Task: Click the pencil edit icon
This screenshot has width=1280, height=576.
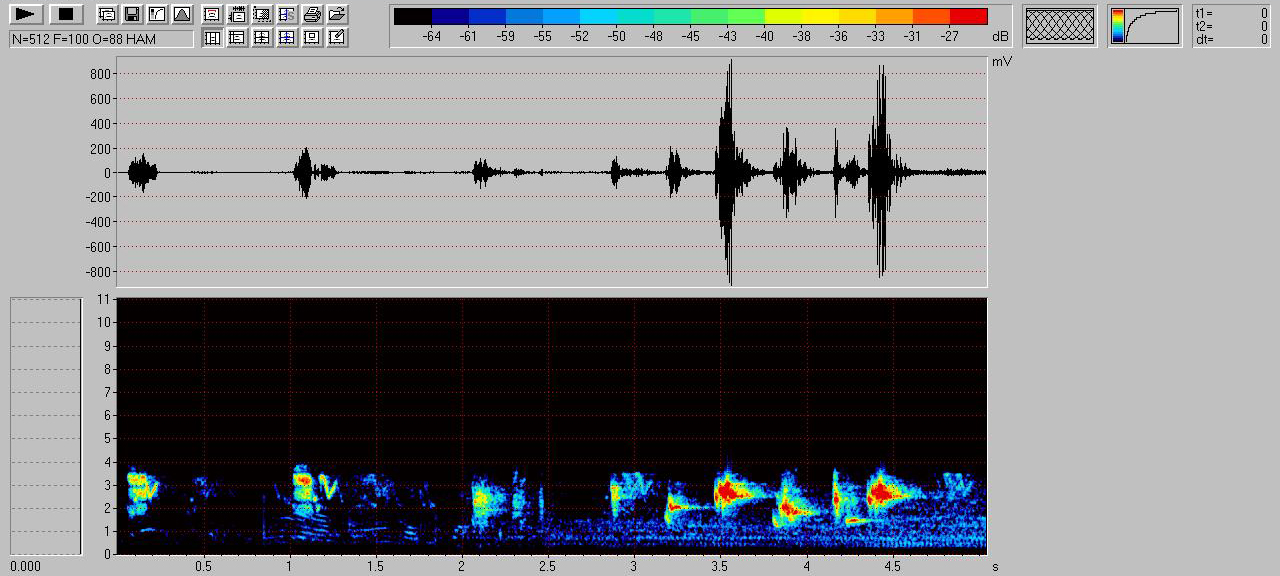Action: coord(337,38)
